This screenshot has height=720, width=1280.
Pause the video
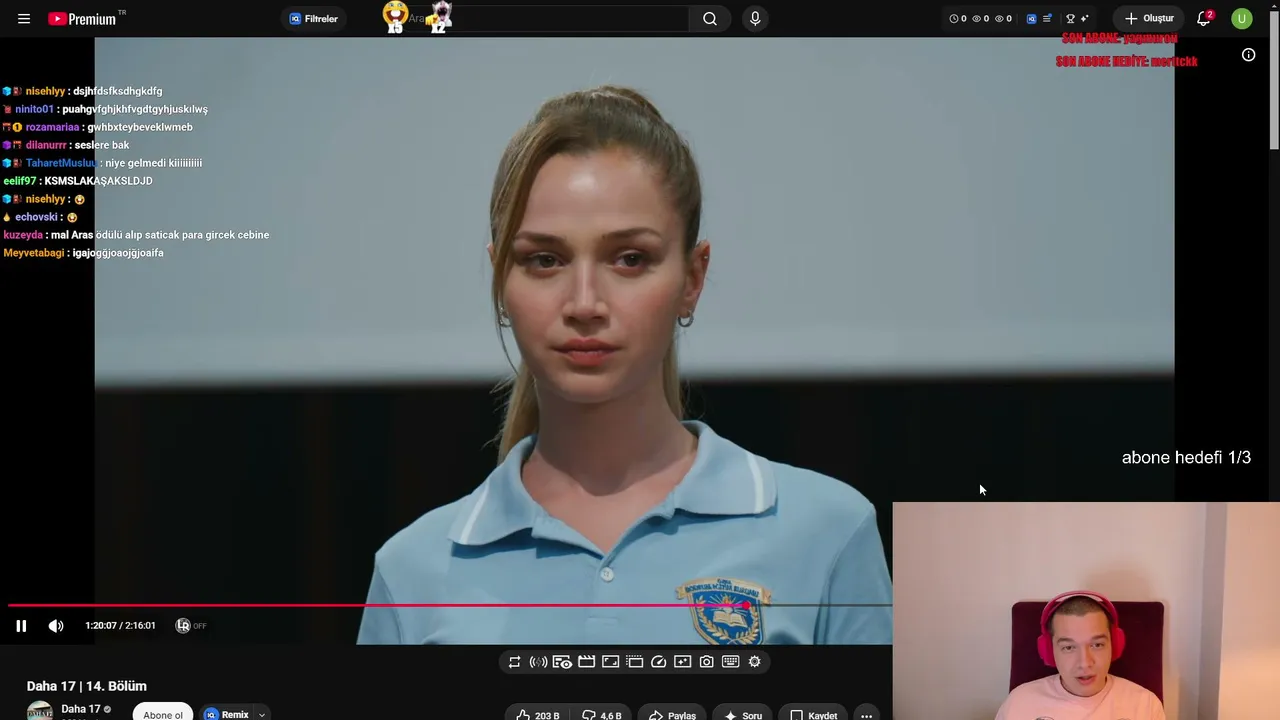point(21,626)
